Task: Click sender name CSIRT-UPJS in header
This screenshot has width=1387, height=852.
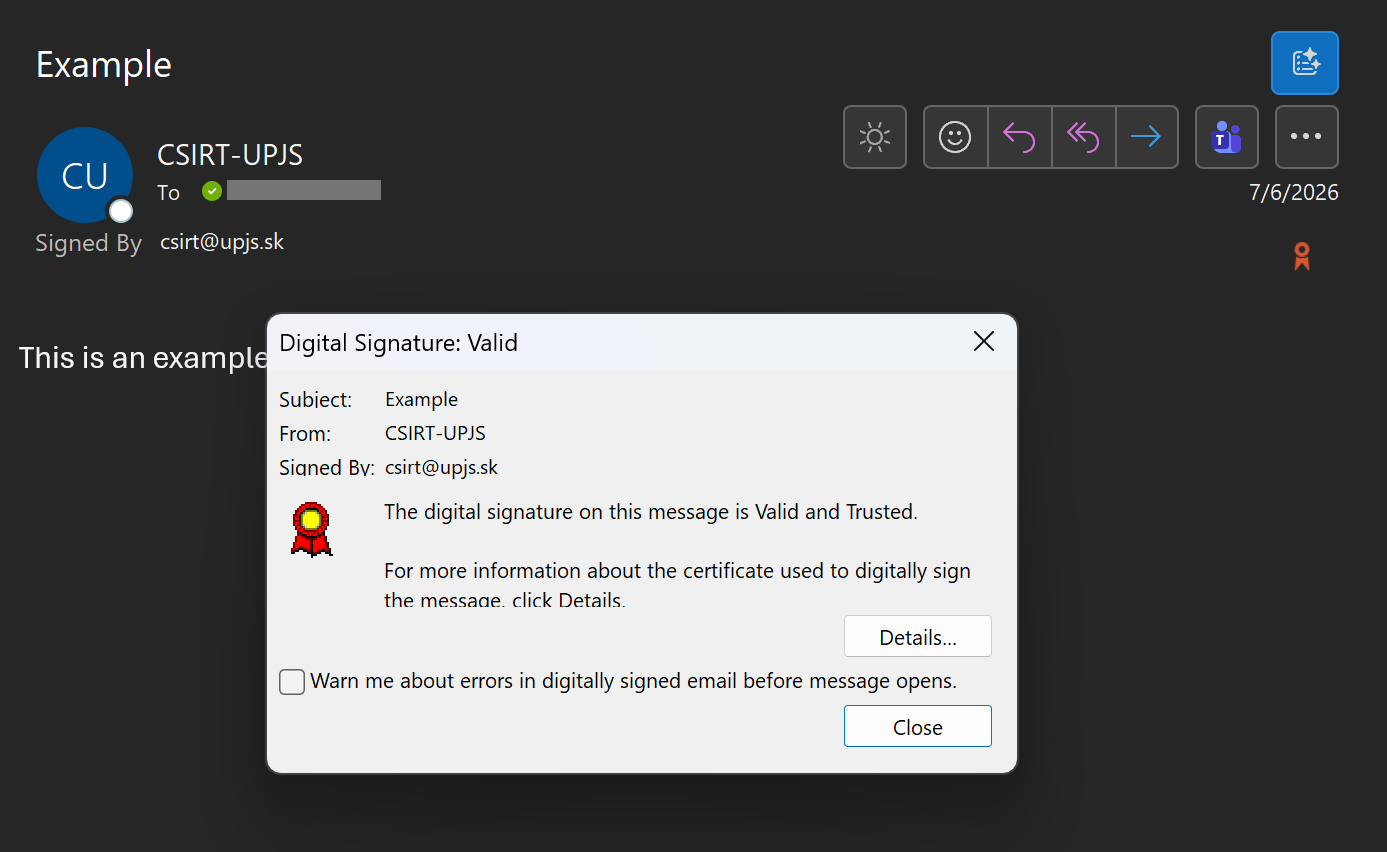Action: 230,155
